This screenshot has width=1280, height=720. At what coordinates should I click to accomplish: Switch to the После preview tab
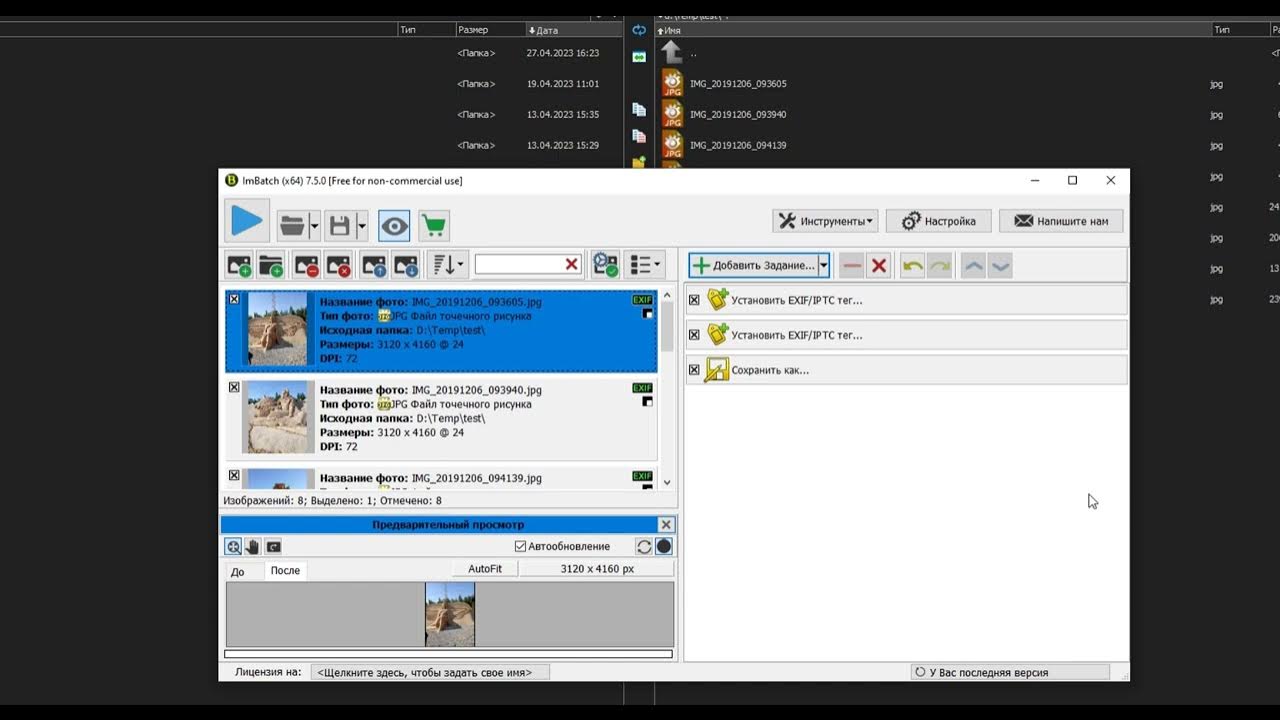[x=285, y=570]
